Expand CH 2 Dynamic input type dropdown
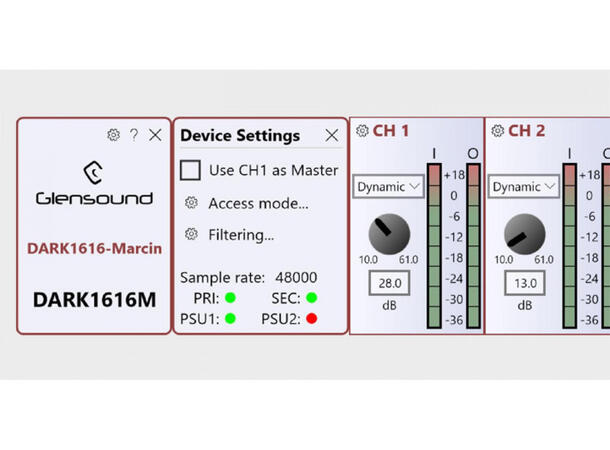The width and height of the screenshot is (610, 450). tap(523, 187)
